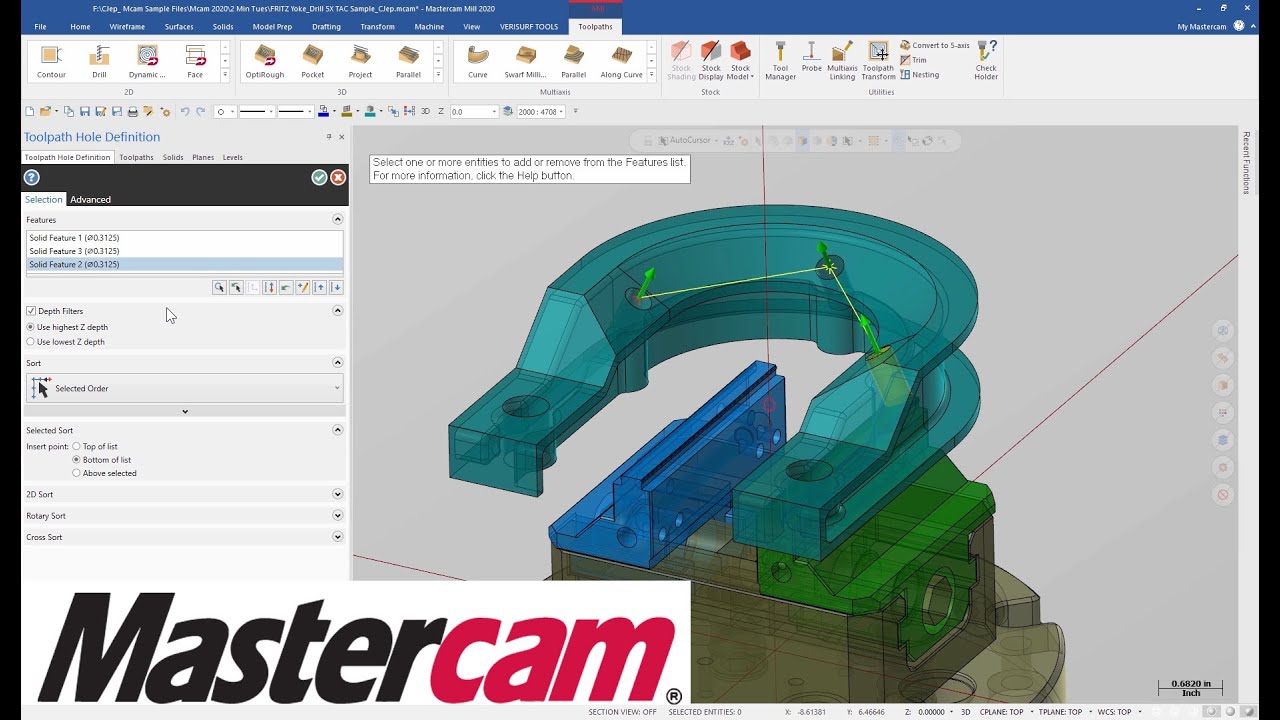The height and width of the screenshot is (720, 1280).
Task: Click the save file icon in quick toolbar
Action: coord(85,112)
